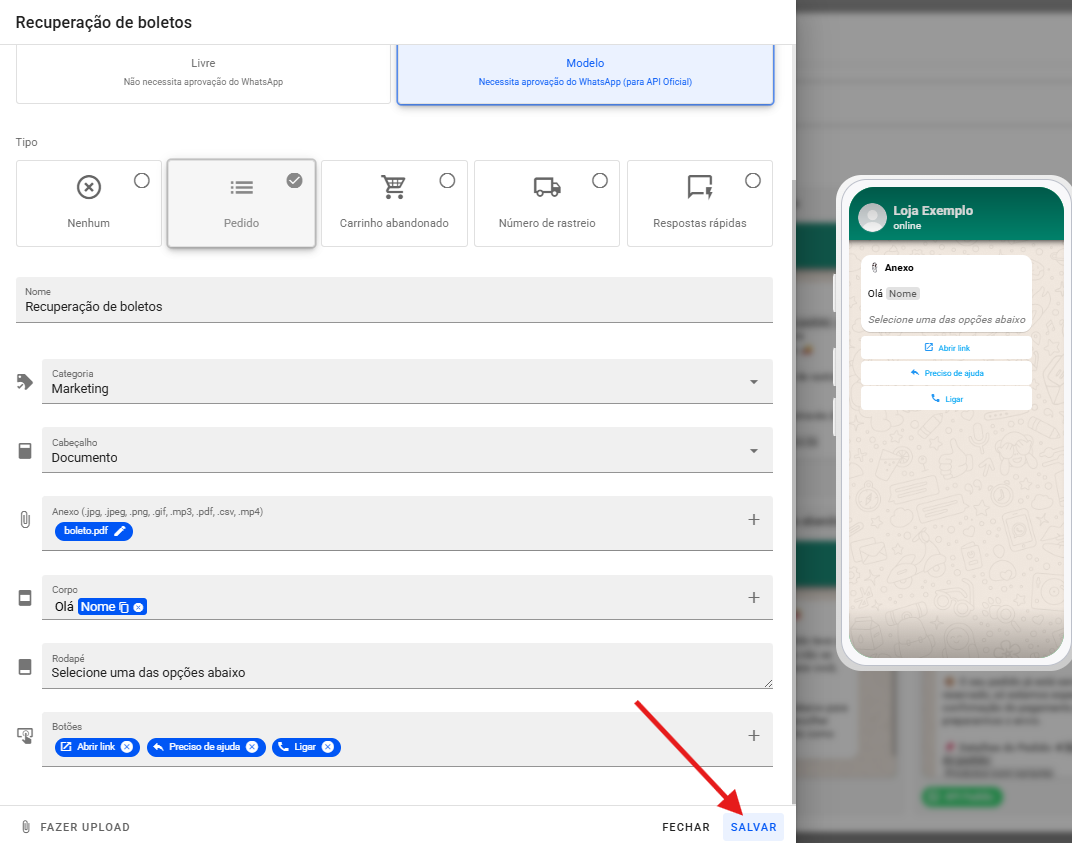Choose Carrinho abandonado type option
This screenshot has height=843, width=1072.
coord(447,181)
